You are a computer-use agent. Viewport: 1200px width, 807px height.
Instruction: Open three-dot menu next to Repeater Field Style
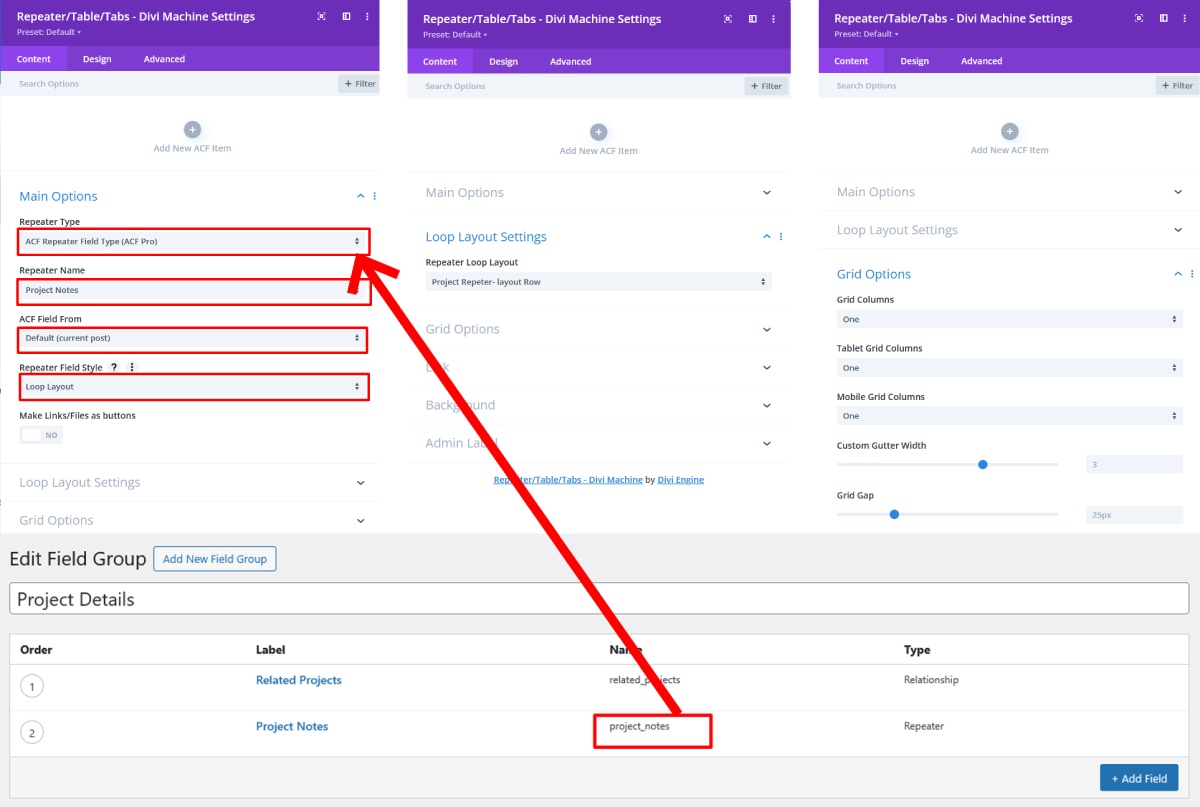pos(132,367)
